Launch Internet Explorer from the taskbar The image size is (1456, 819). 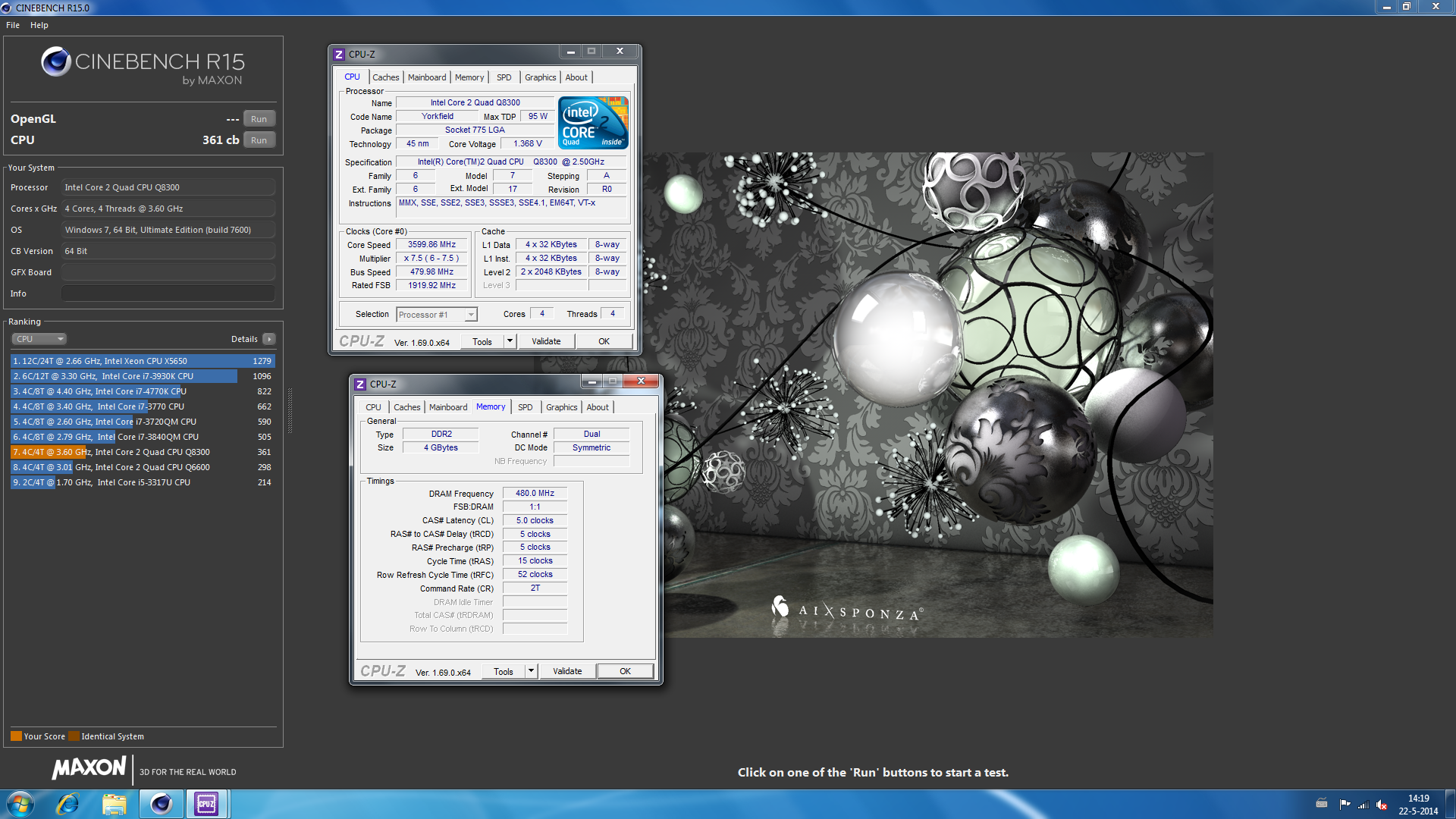[68, 804]
